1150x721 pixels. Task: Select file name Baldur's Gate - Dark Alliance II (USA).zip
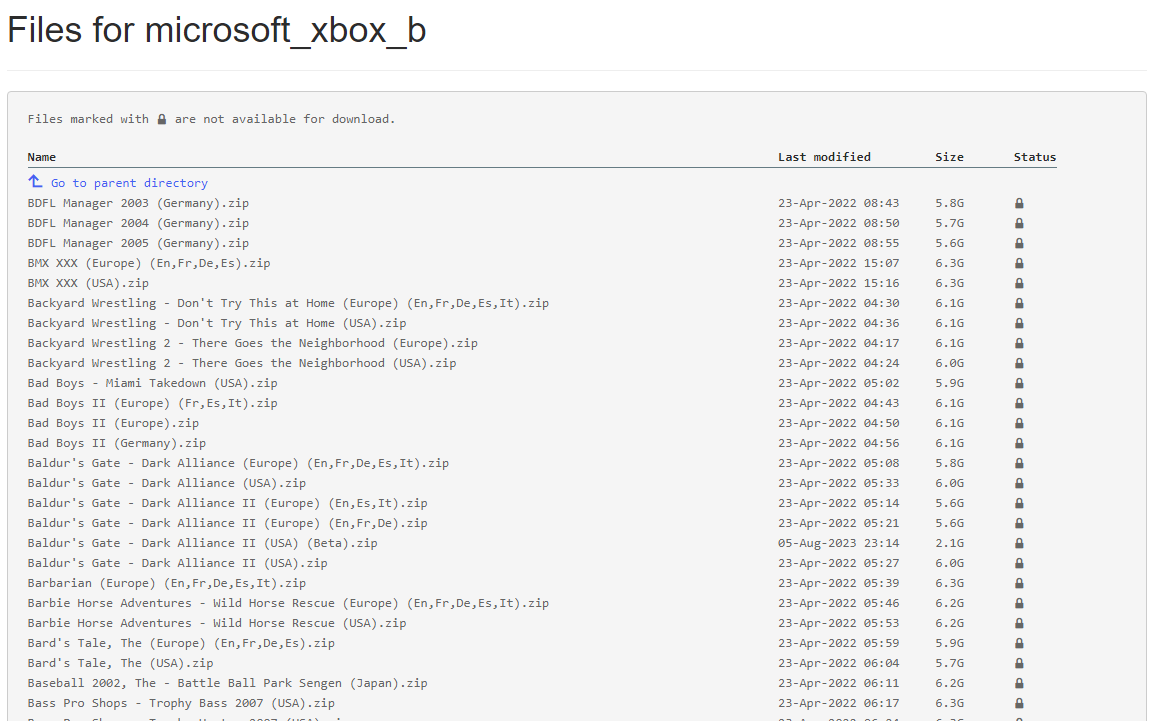(x=177, y=563)
